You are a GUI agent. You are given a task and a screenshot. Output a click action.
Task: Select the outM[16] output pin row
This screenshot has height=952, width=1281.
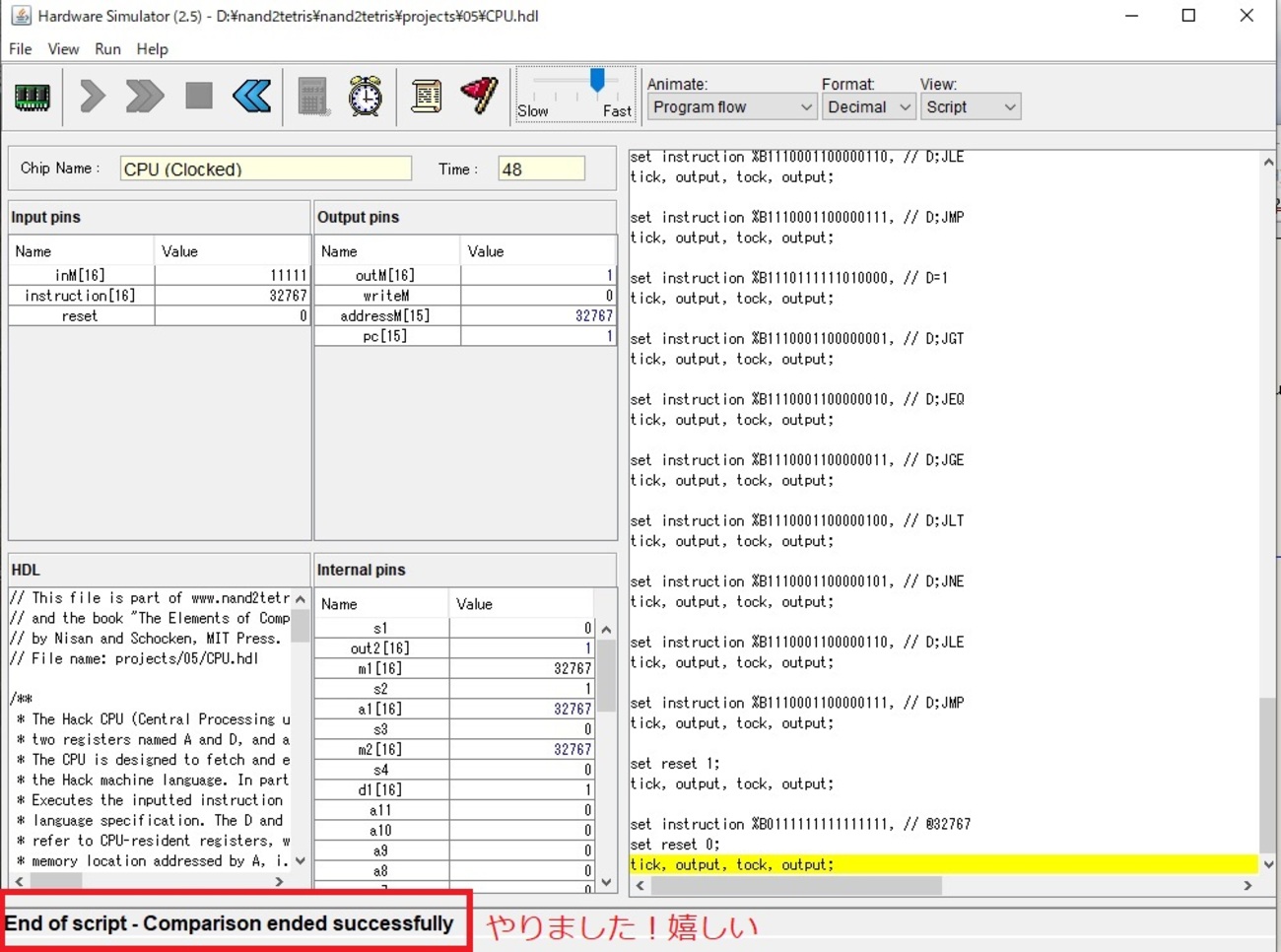point(465,275)
